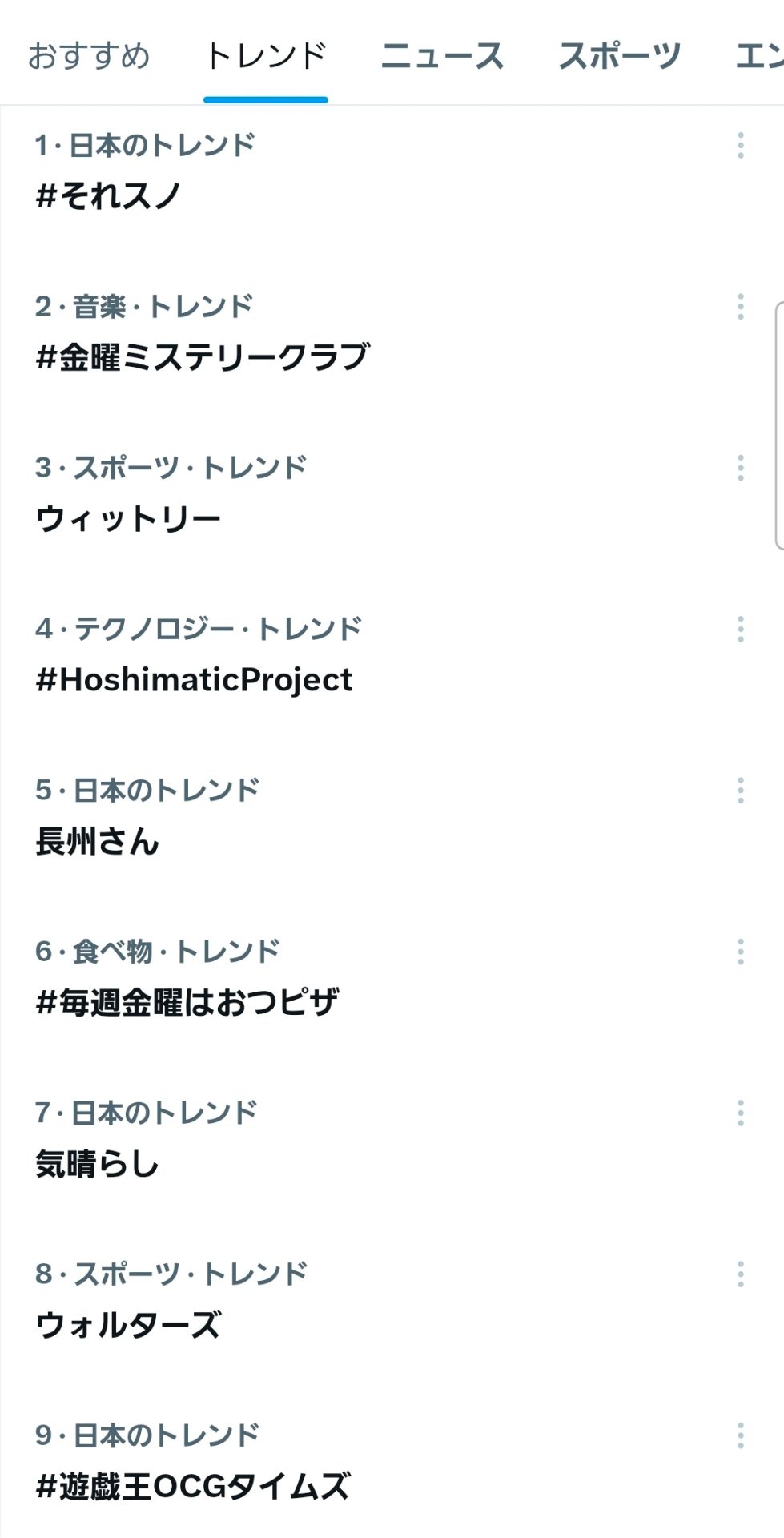Image resolution: width=784 pixels, height=1538 pixels.
Task: Switch to the おすすめ tab
Action: pyautogui.click(x=89, y=56)
